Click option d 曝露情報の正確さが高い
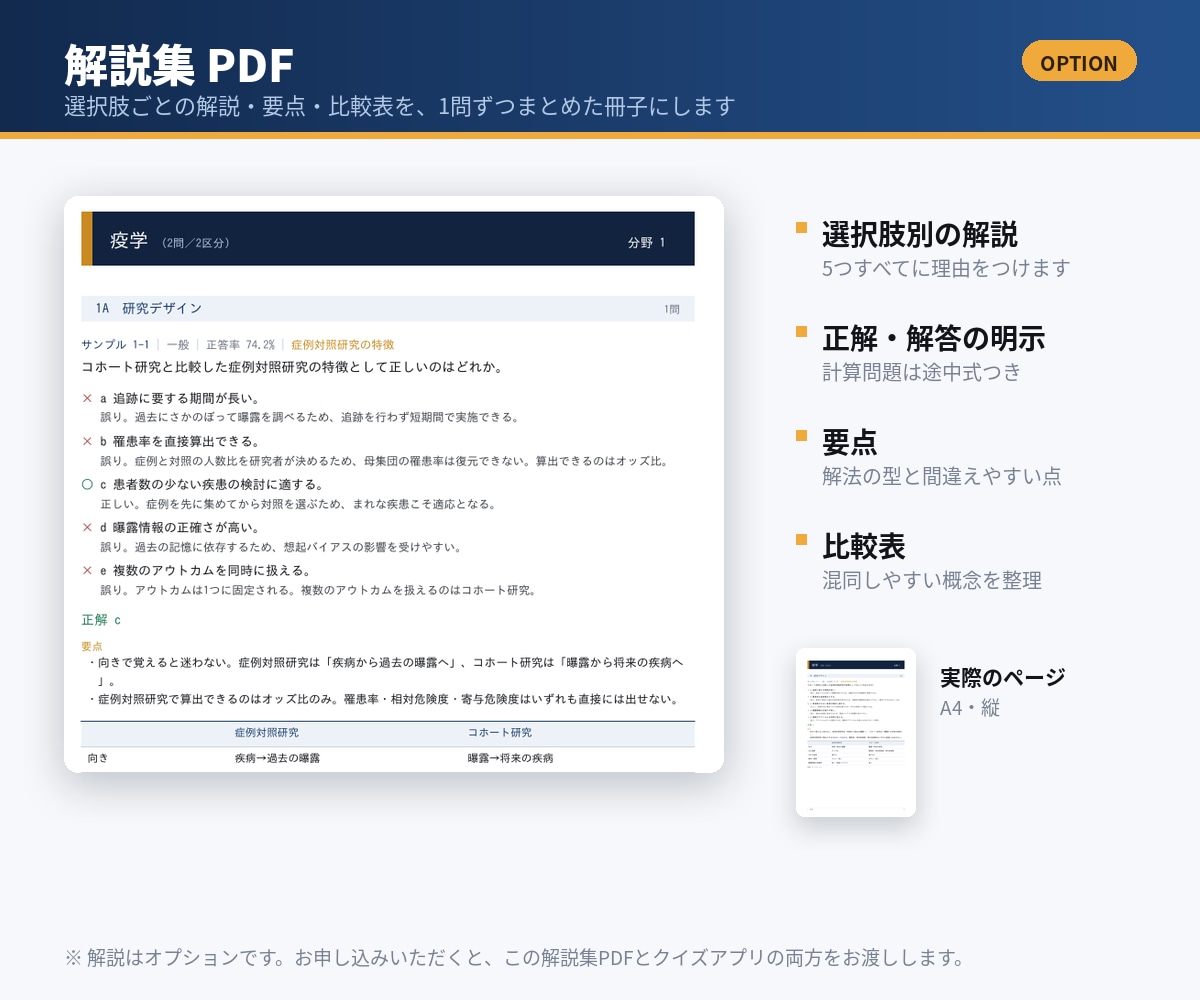Screen dimensions: 1200x1000 click(180, 527)
